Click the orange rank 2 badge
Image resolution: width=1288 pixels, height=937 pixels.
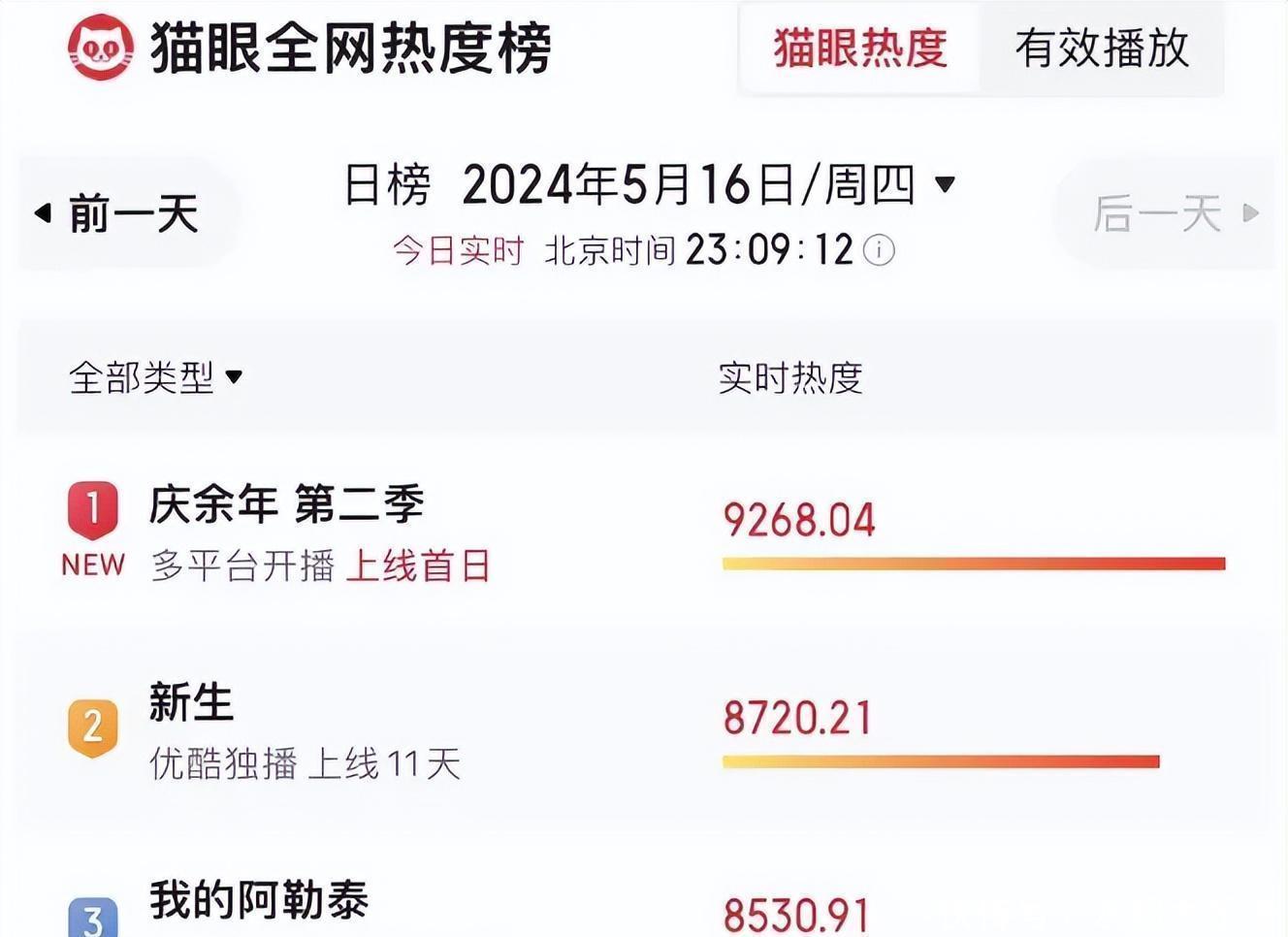[x=93, y=727]
